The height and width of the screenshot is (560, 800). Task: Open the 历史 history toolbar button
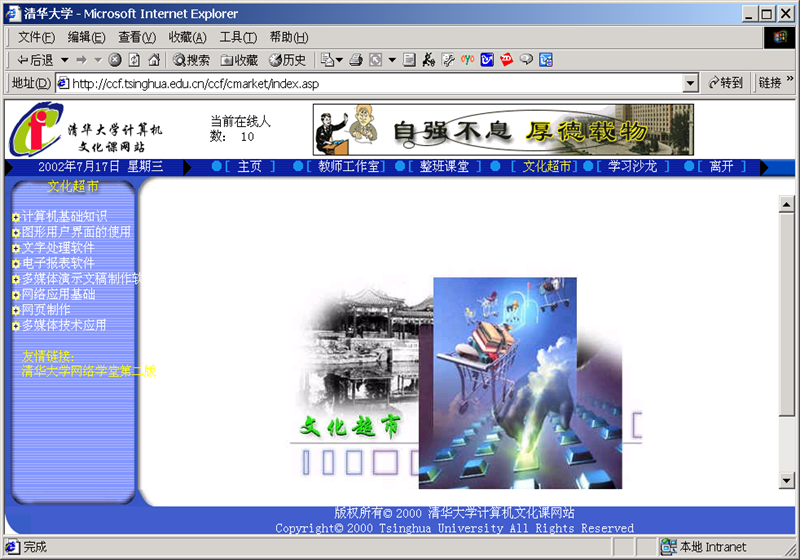click(287, 60)
